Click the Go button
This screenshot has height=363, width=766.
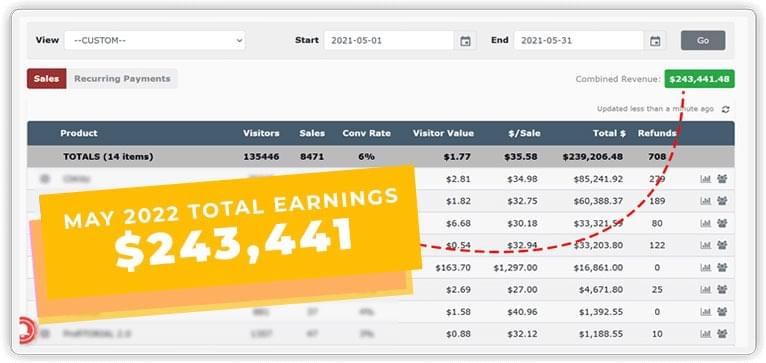click(x=703, y=41)
